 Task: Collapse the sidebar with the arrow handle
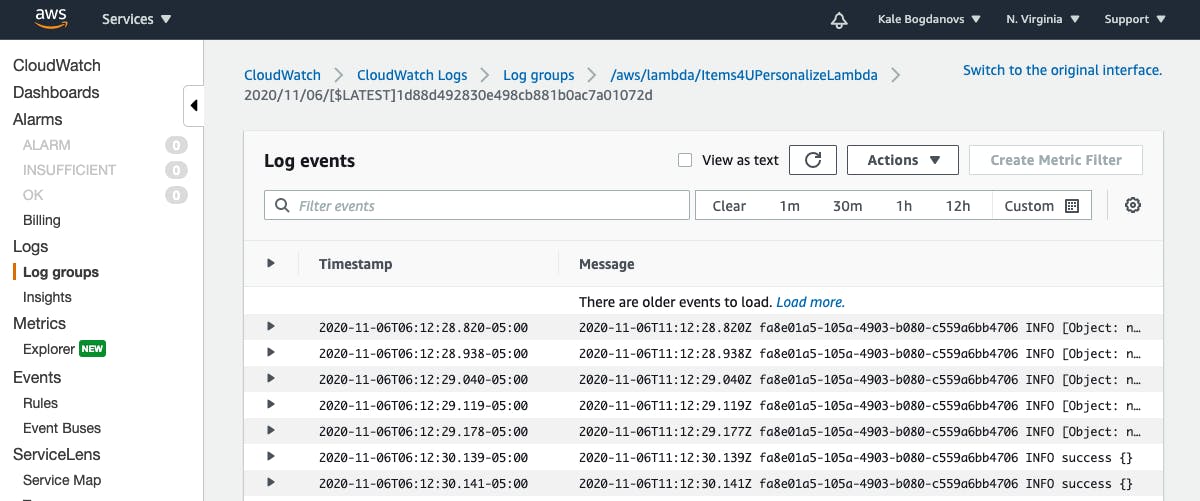pos(194,105)
